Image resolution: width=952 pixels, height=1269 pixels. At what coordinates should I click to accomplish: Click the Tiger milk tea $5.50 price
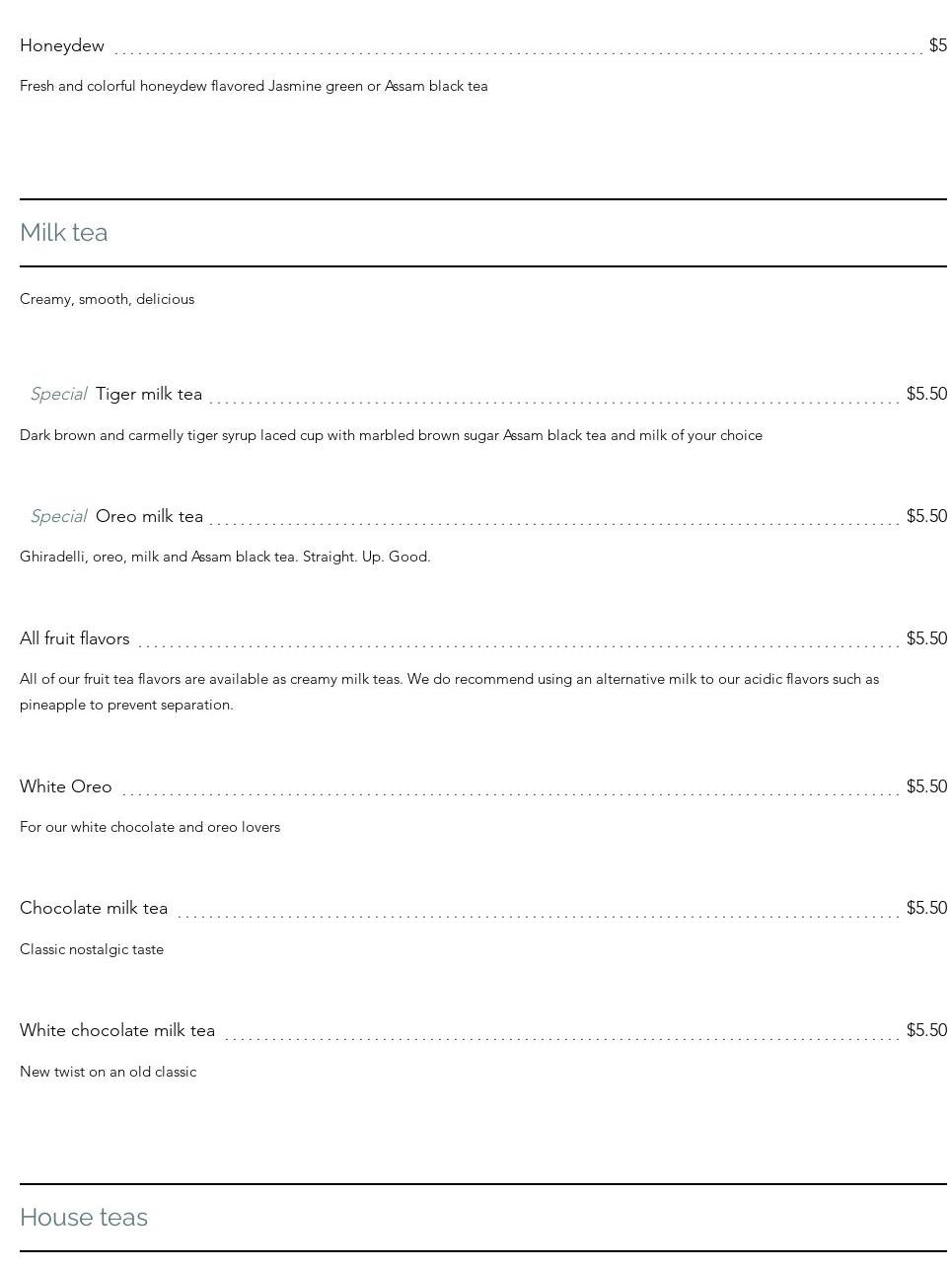[926, 394]
